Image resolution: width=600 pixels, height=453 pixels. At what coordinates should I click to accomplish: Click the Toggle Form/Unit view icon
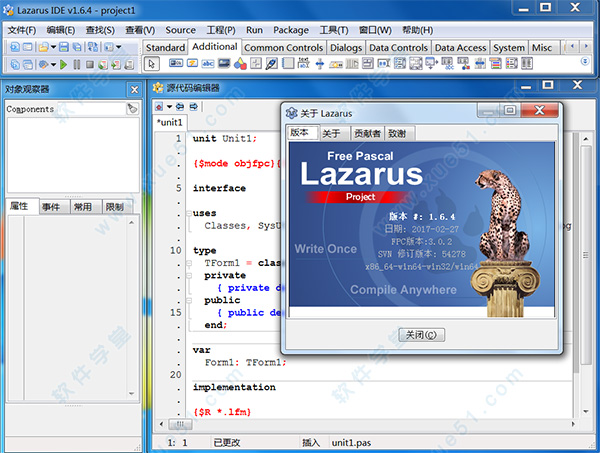click(93, 47)
